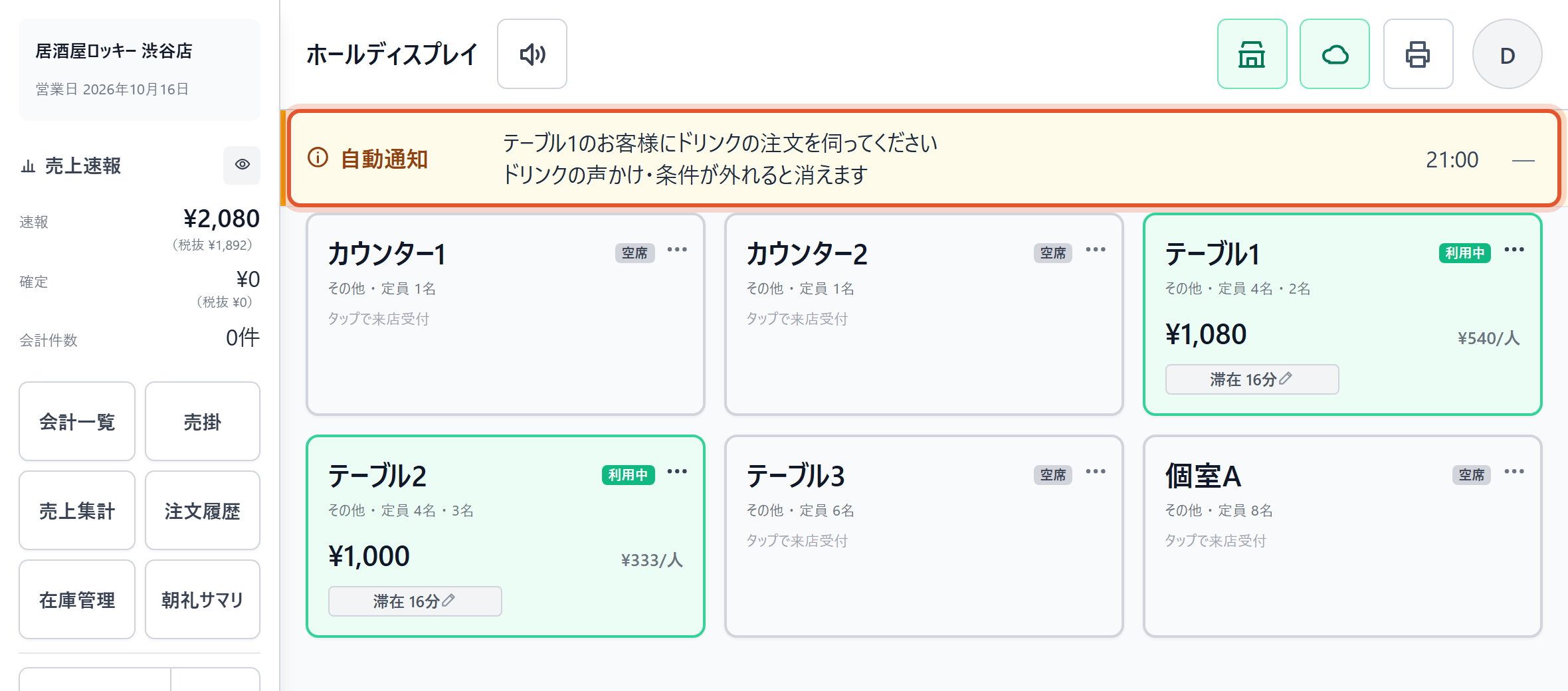The width and height of the screenshot is (1568, 691).
Task: Click the cloud sync icon
Action: (1335, 54)
